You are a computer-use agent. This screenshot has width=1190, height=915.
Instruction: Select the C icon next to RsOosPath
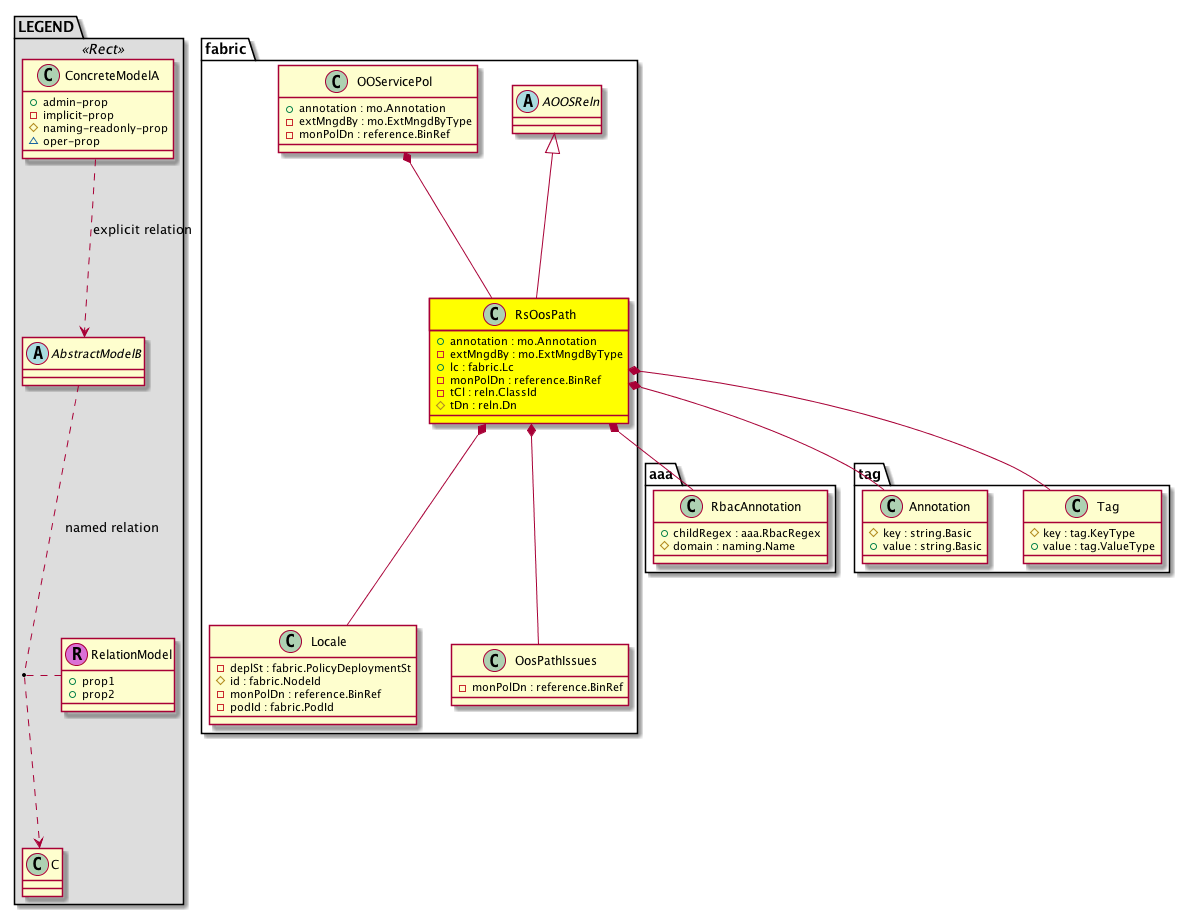tap(493, 314)
